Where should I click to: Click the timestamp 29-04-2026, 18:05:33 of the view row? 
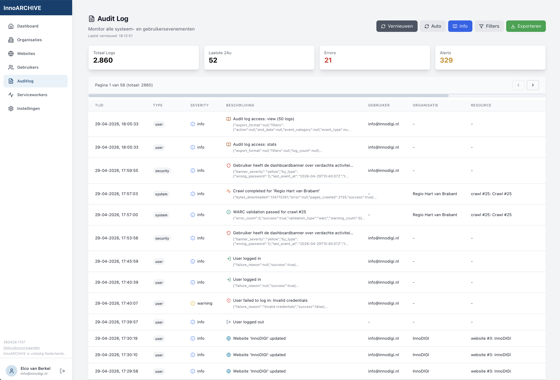click(x=116, y=124)
